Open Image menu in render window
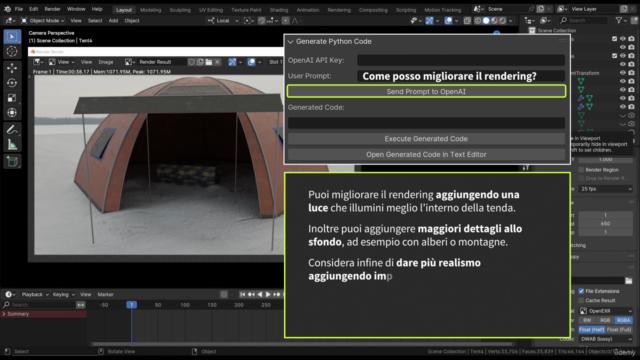The image size is (640, 360). (106, 62)
